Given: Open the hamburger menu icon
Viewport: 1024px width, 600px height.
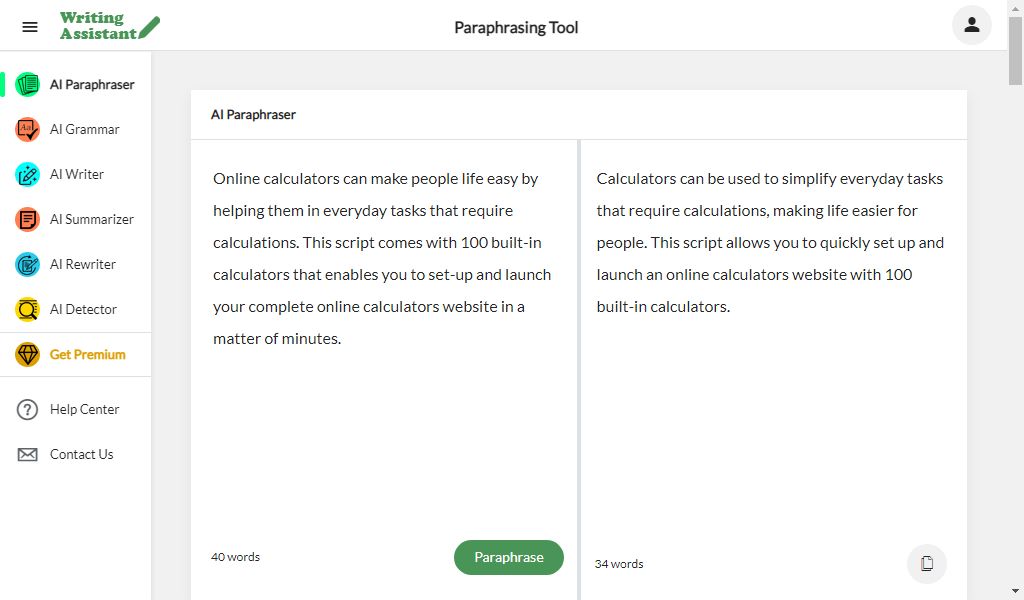Looking at the screenshot, I should 30,27.
